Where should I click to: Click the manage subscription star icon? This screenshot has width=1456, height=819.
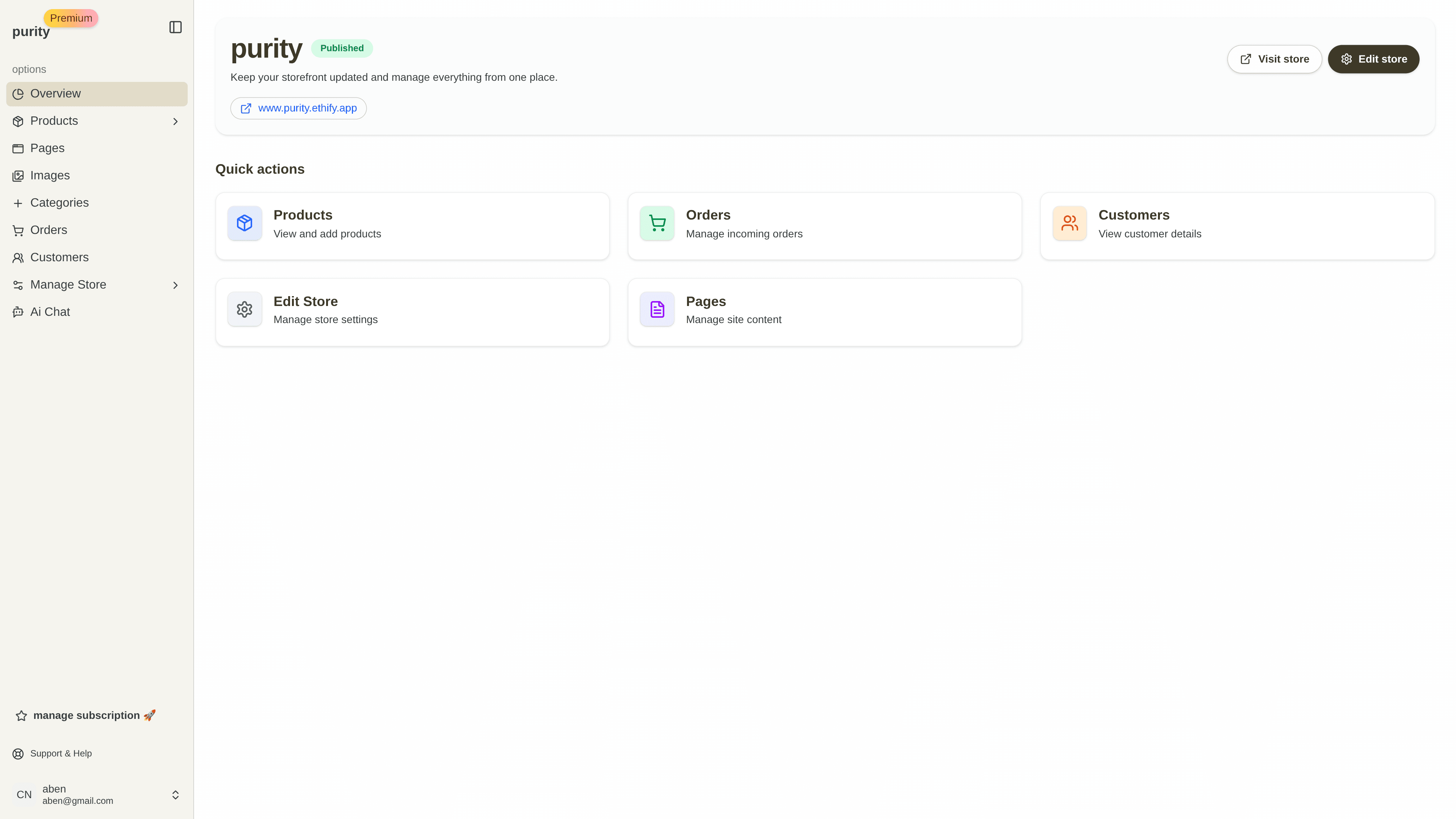click(22, 715)
